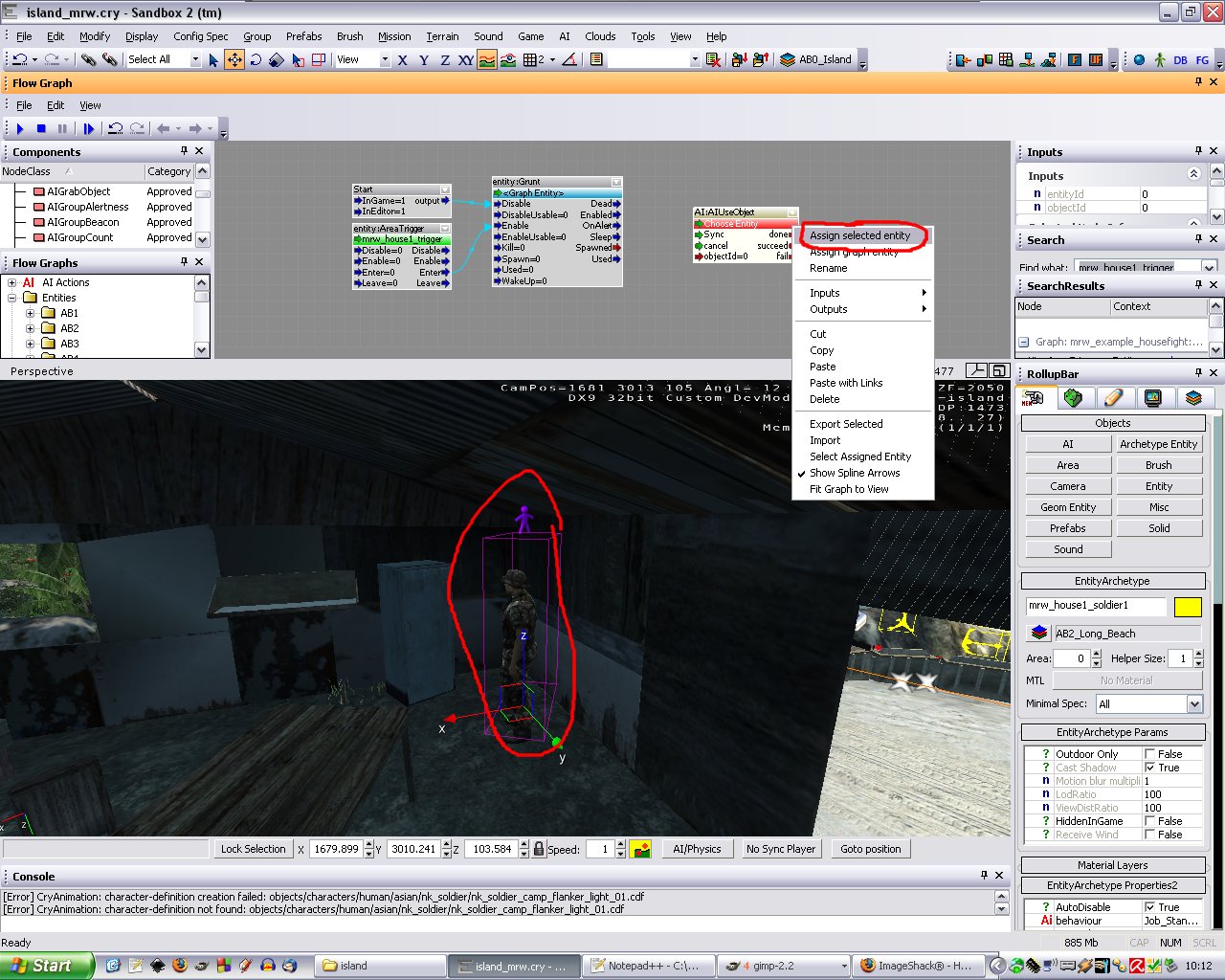Open the Select All dropdown
The height and width of the screenshot is (980, 1225).
[195, 59]
